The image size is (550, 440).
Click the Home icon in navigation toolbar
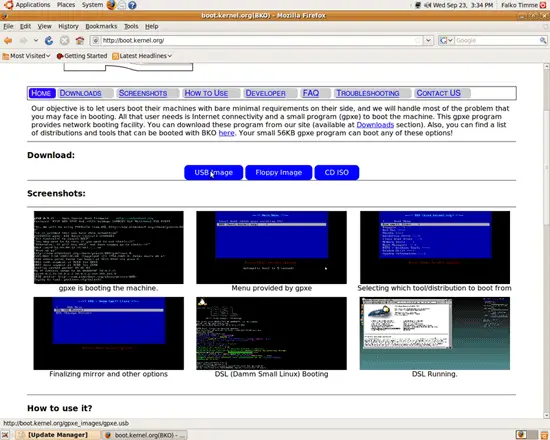[80, 41]
